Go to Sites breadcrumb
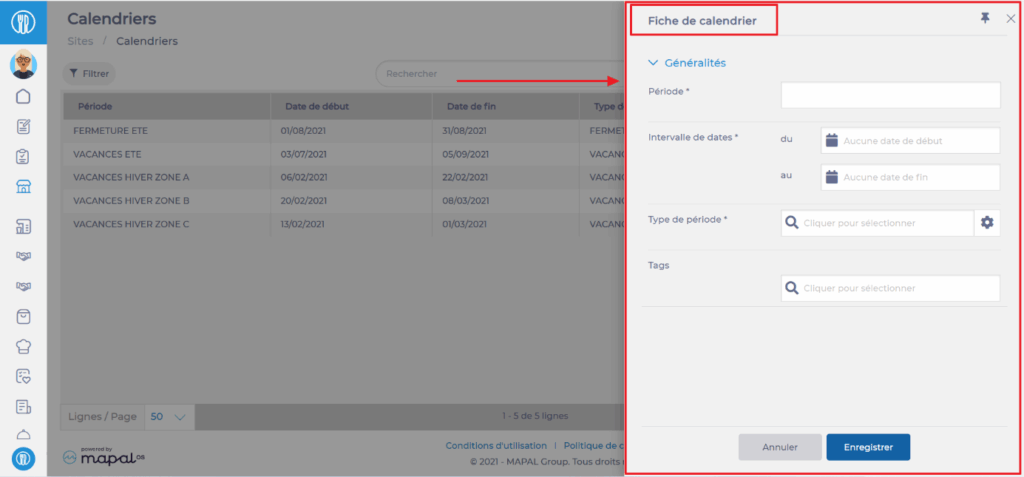 [80, 41]
